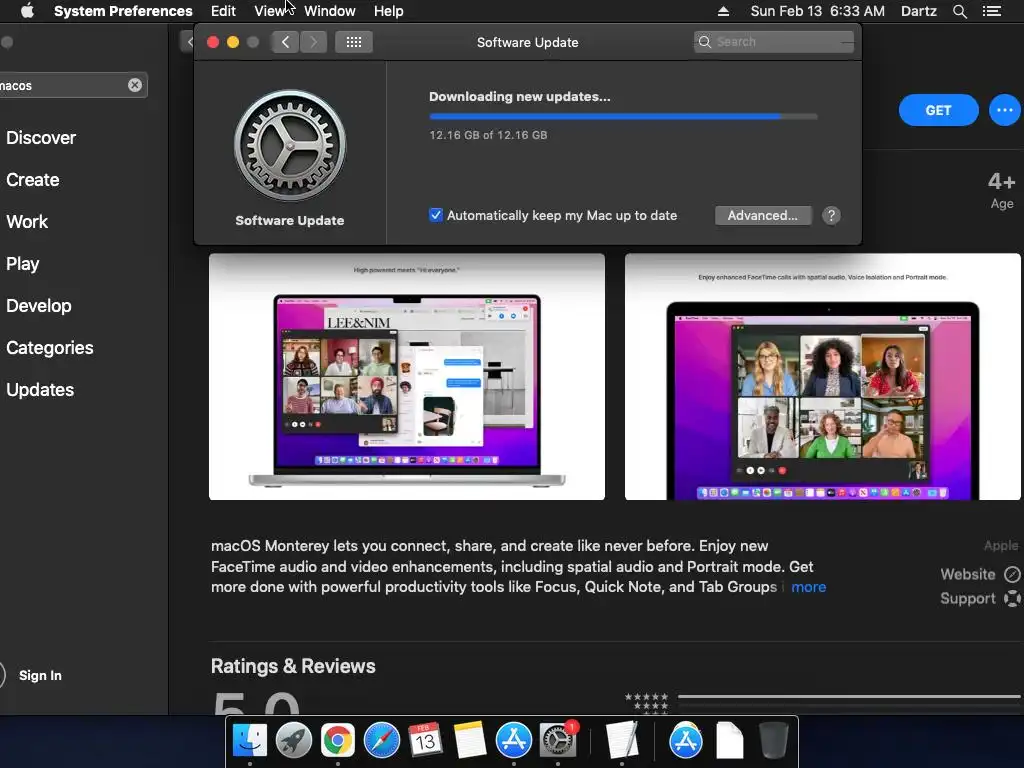
Task: Open the Apple menu
Action: pyautogui.click(x=27, y=11)
